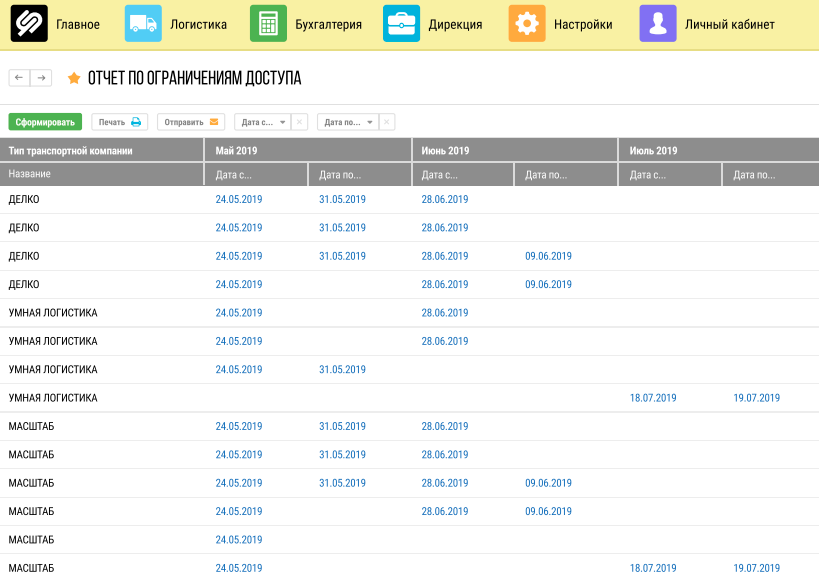Open 31.05.2019 in third УМНАЯ ЛОГИСТИКА row

coord(342,370)
